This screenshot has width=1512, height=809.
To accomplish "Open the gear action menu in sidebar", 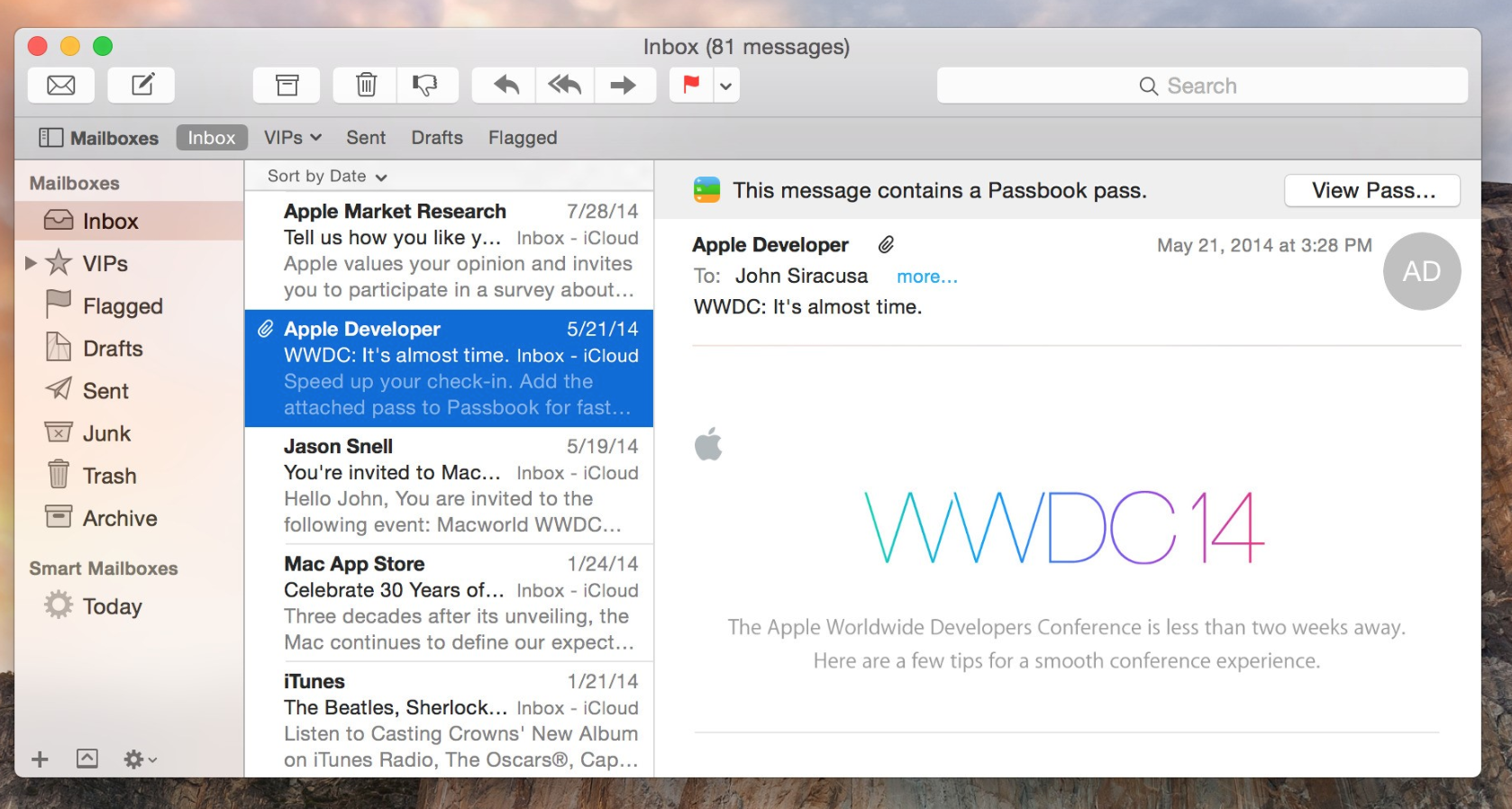I will click(x=140, y=759).
